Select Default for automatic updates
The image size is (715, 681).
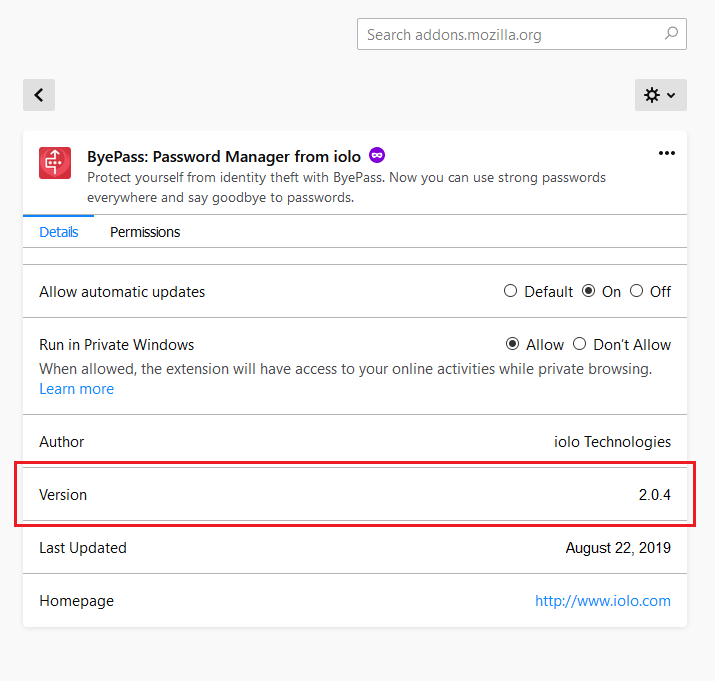[x=510, y=291]
